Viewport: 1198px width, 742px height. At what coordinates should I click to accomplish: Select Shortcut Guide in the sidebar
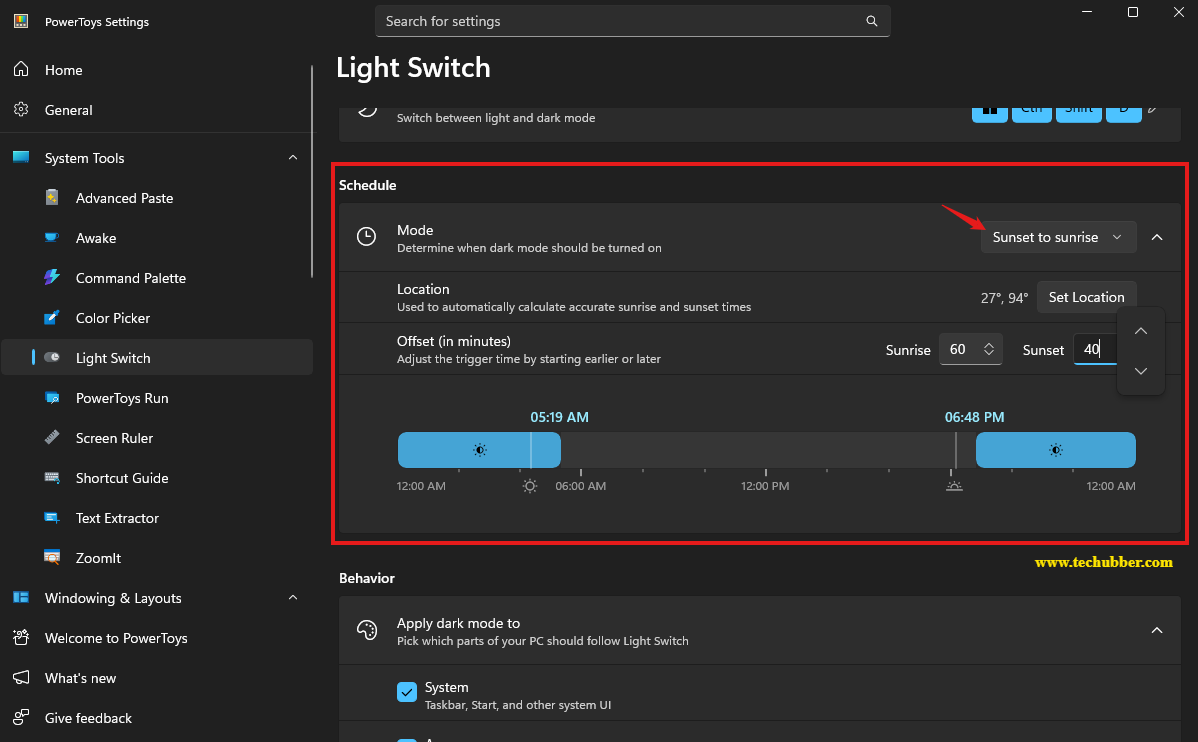[x=157, y=478]
